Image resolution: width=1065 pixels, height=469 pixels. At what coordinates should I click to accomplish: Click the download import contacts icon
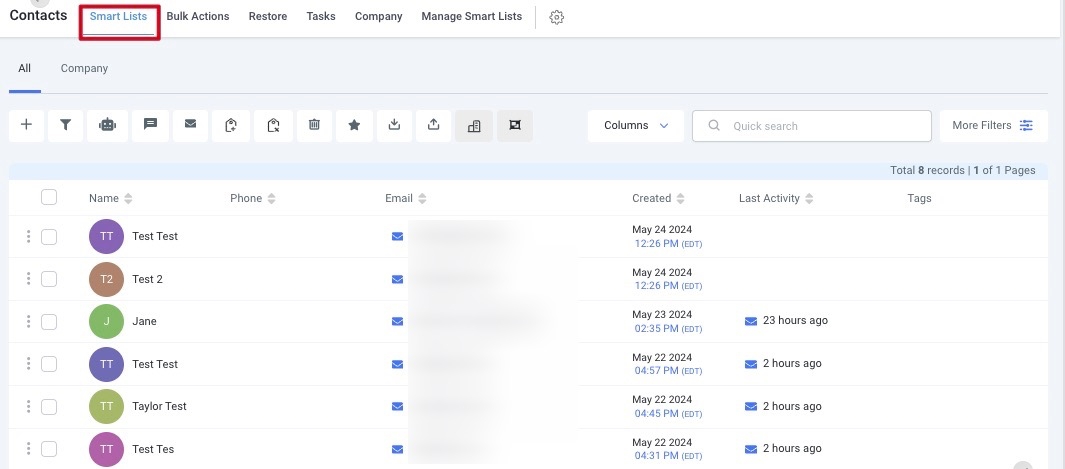(x=394, y=125)
